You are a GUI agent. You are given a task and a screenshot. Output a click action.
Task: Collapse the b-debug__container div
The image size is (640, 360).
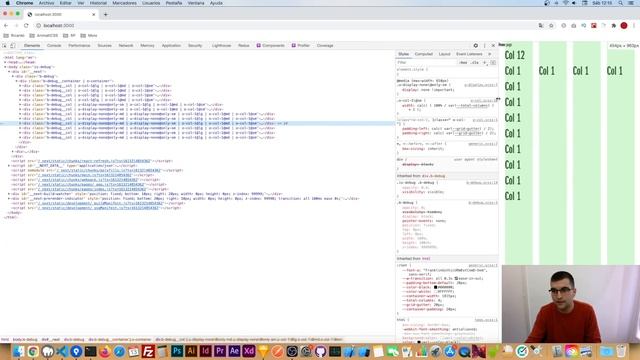[17, 81]
